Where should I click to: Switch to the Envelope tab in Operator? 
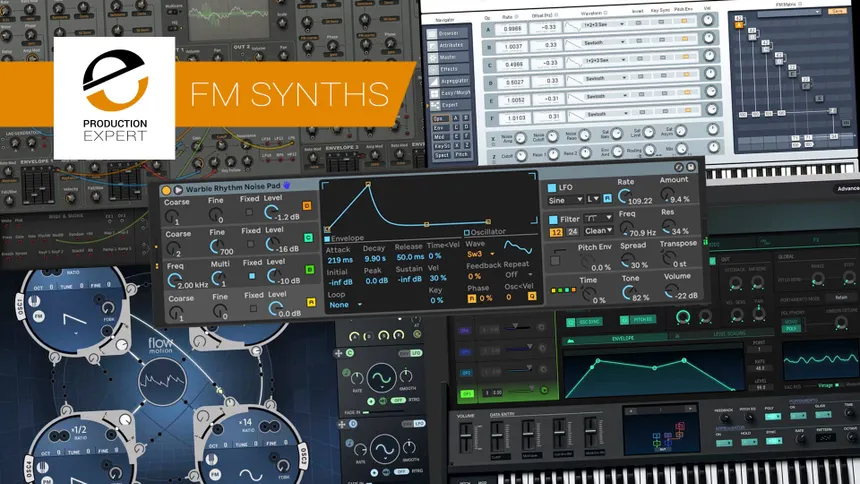pyautogui.click(x=344, y=239)
